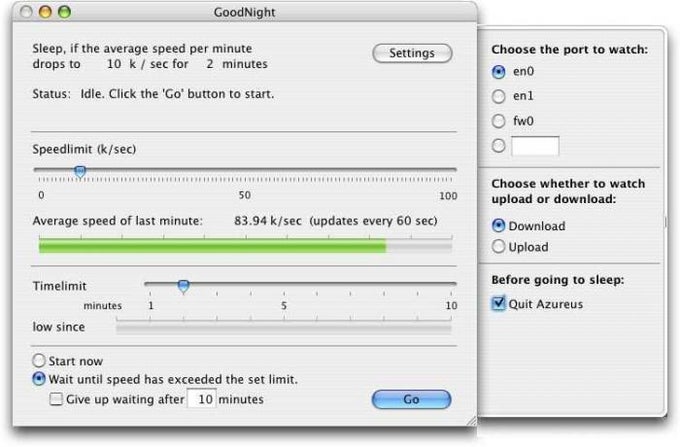Click the window resize grip corner
680x447 pixels.
coord(471,421)
